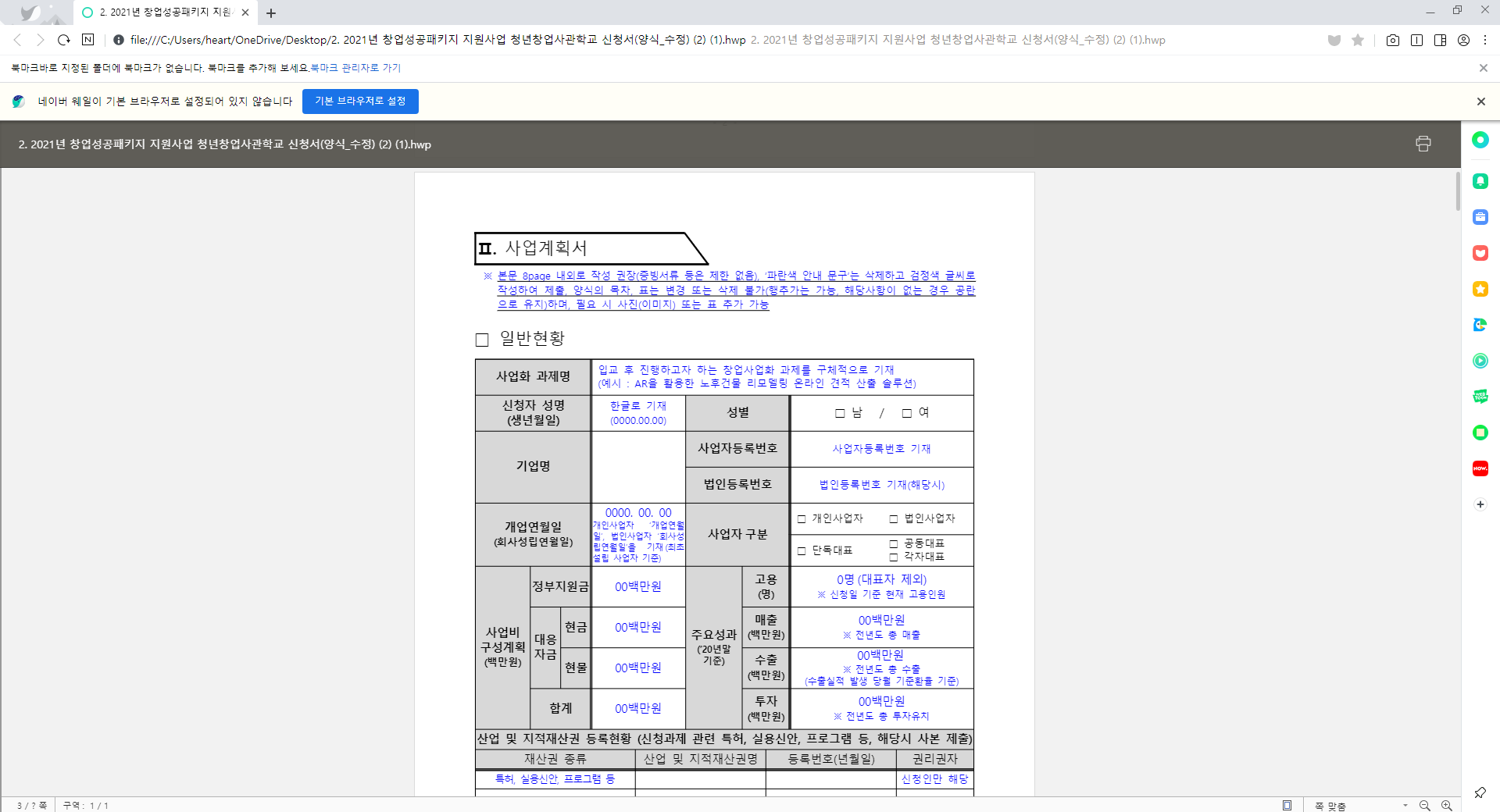
Task: Open the yellow star favorites sidebar icon
Action: coord(1480,289)
